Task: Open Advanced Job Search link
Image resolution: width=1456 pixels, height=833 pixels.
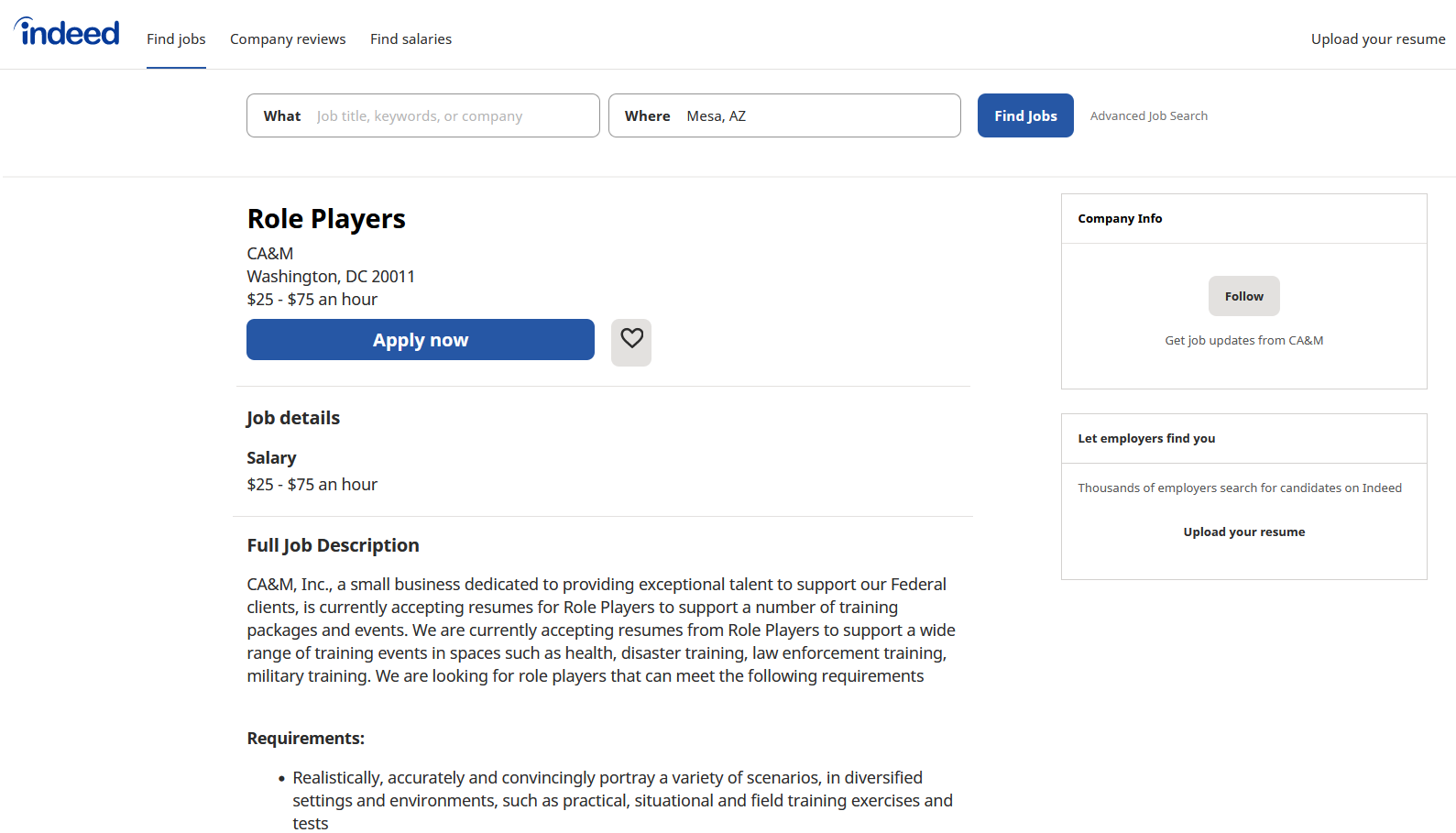Action: coord(1149,116)
